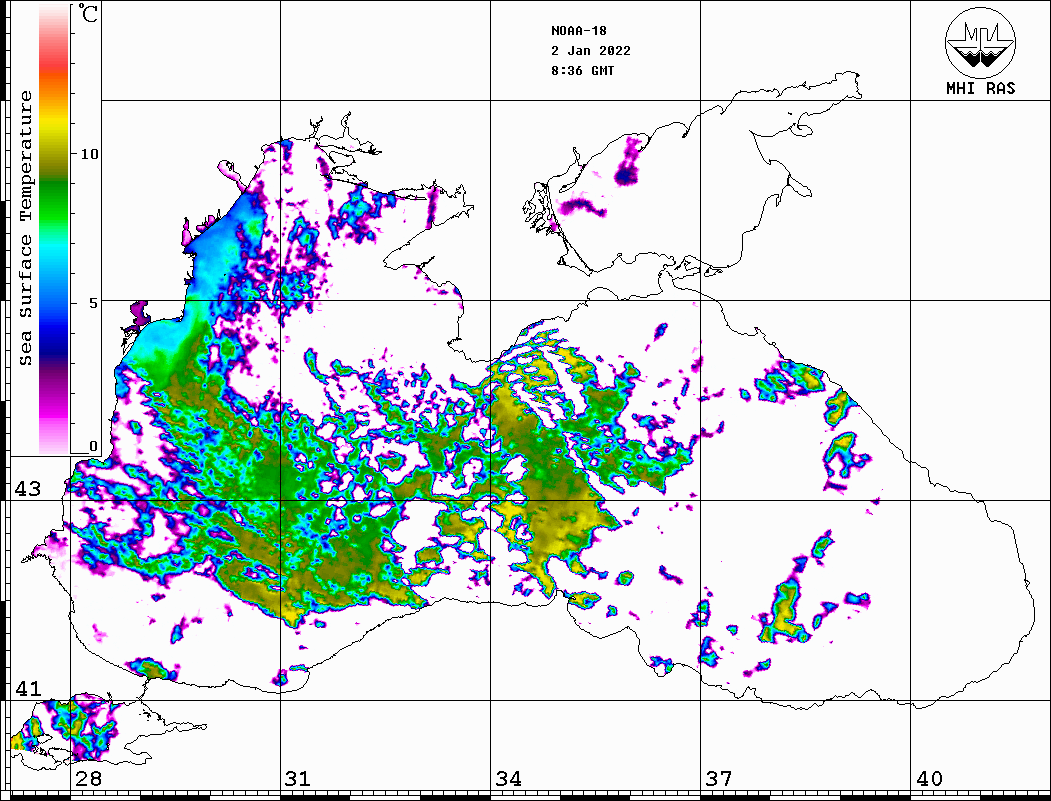Click the "2 Jan 2022" date text
The height and width of the screenshot is (801, 1051).
[x=591, y=51]
